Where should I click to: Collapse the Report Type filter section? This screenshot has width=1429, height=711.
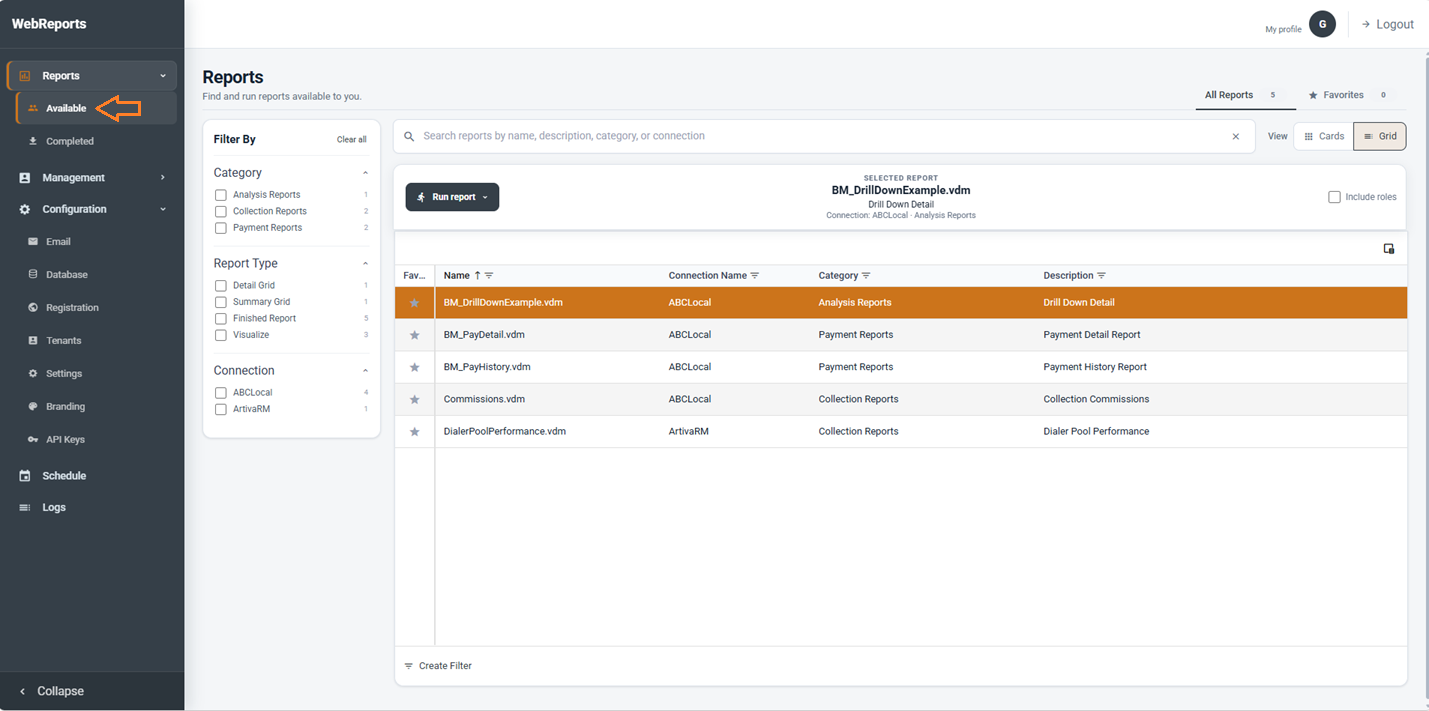click(365, 264)
